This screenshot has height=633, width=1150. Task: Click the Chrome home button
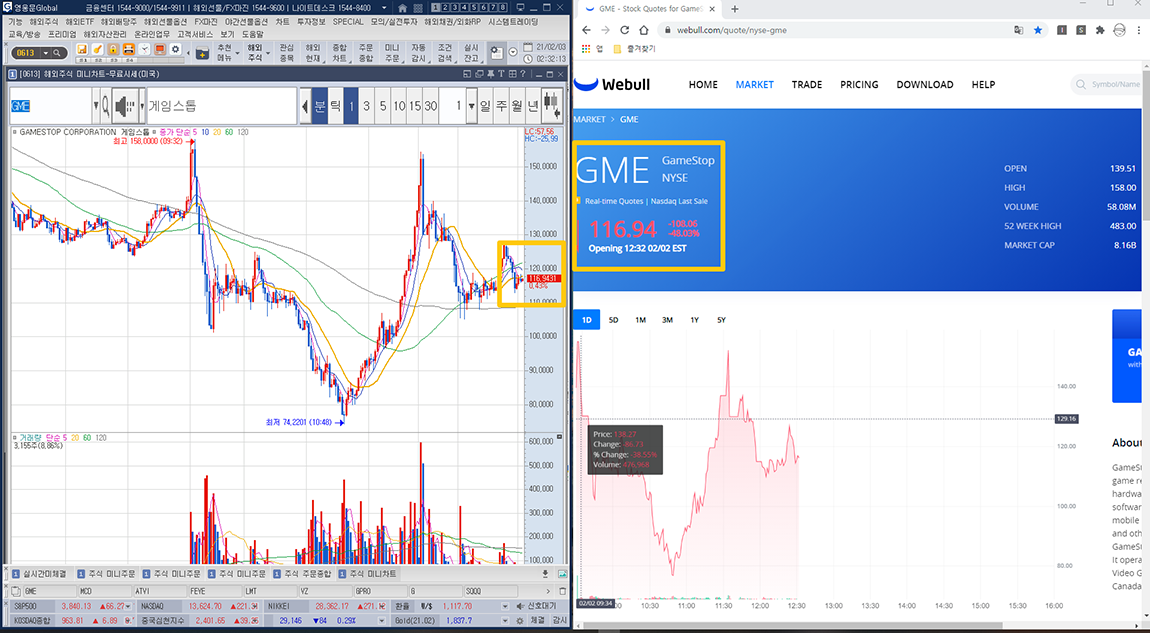pyautogui.click(x=643, y=30)
